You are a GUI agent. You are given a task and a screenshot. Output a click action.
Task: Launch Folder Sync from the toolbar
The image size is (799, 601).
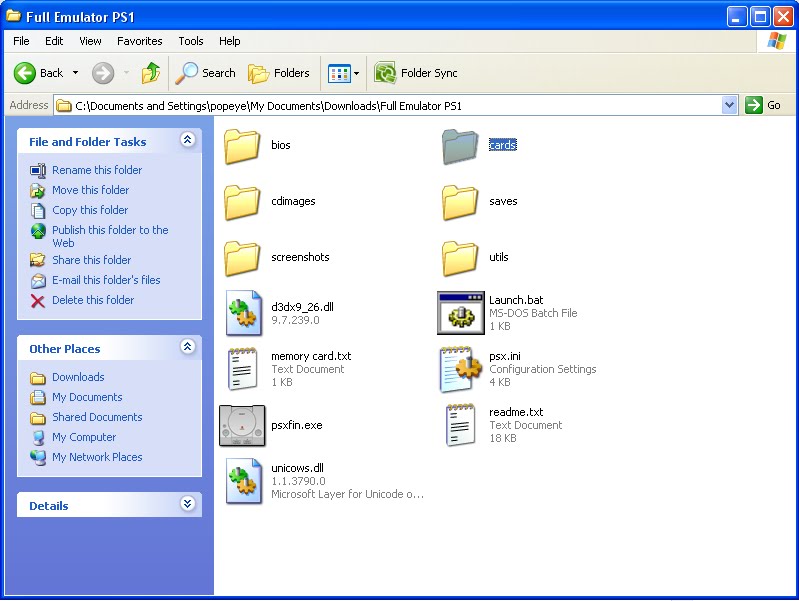point(416,73)
